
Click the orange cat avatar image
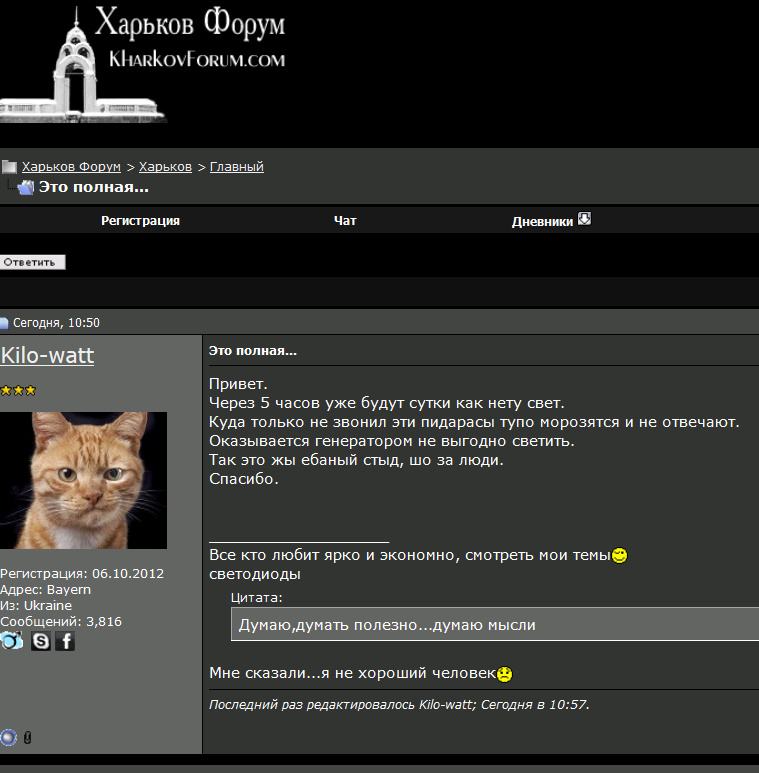tap(84, 480)
